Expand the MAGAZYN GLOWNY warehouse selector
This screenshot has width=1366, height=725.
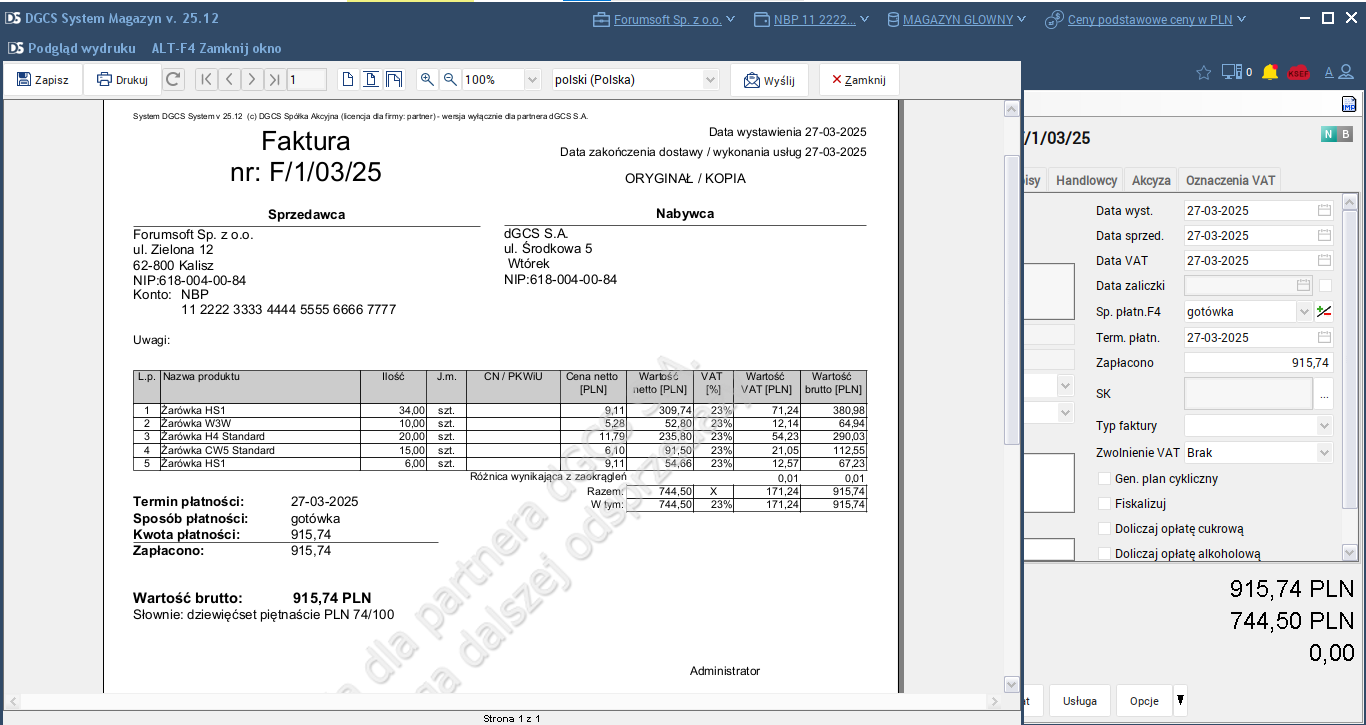[x=1022, y=19]
